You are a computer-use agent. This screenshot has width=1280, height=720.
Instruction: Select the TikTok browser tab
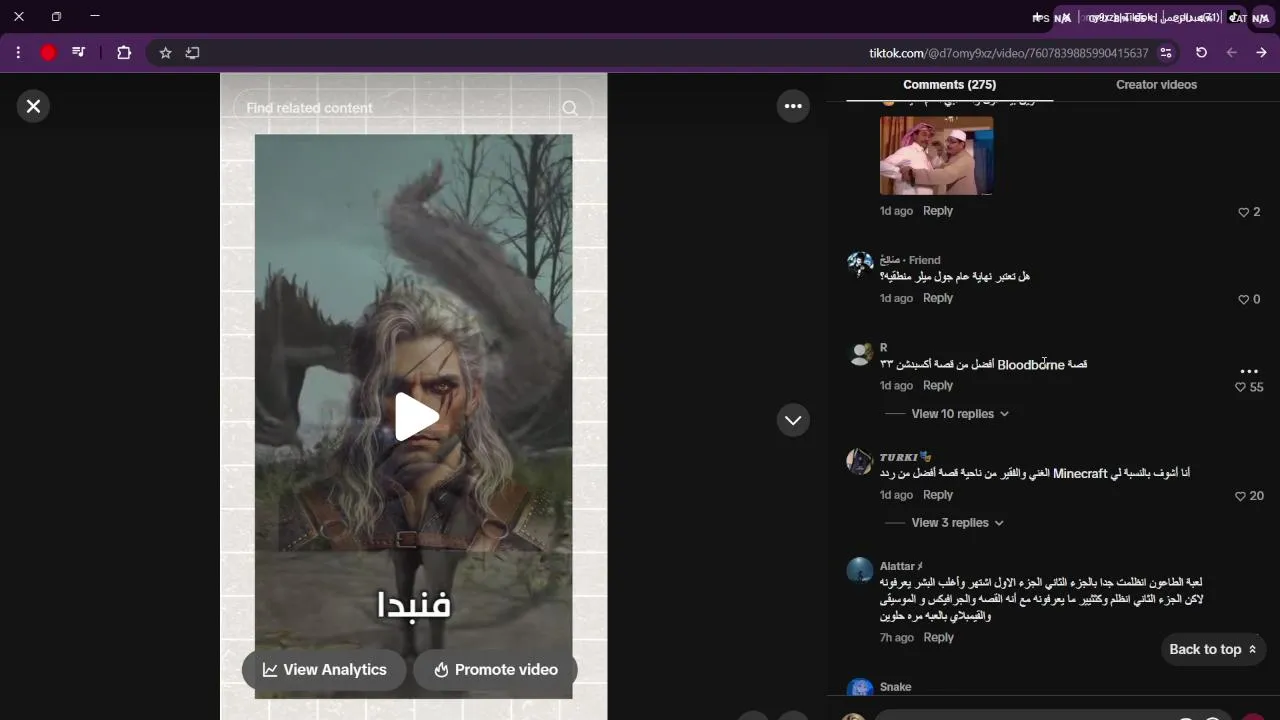pos(1150,17)
